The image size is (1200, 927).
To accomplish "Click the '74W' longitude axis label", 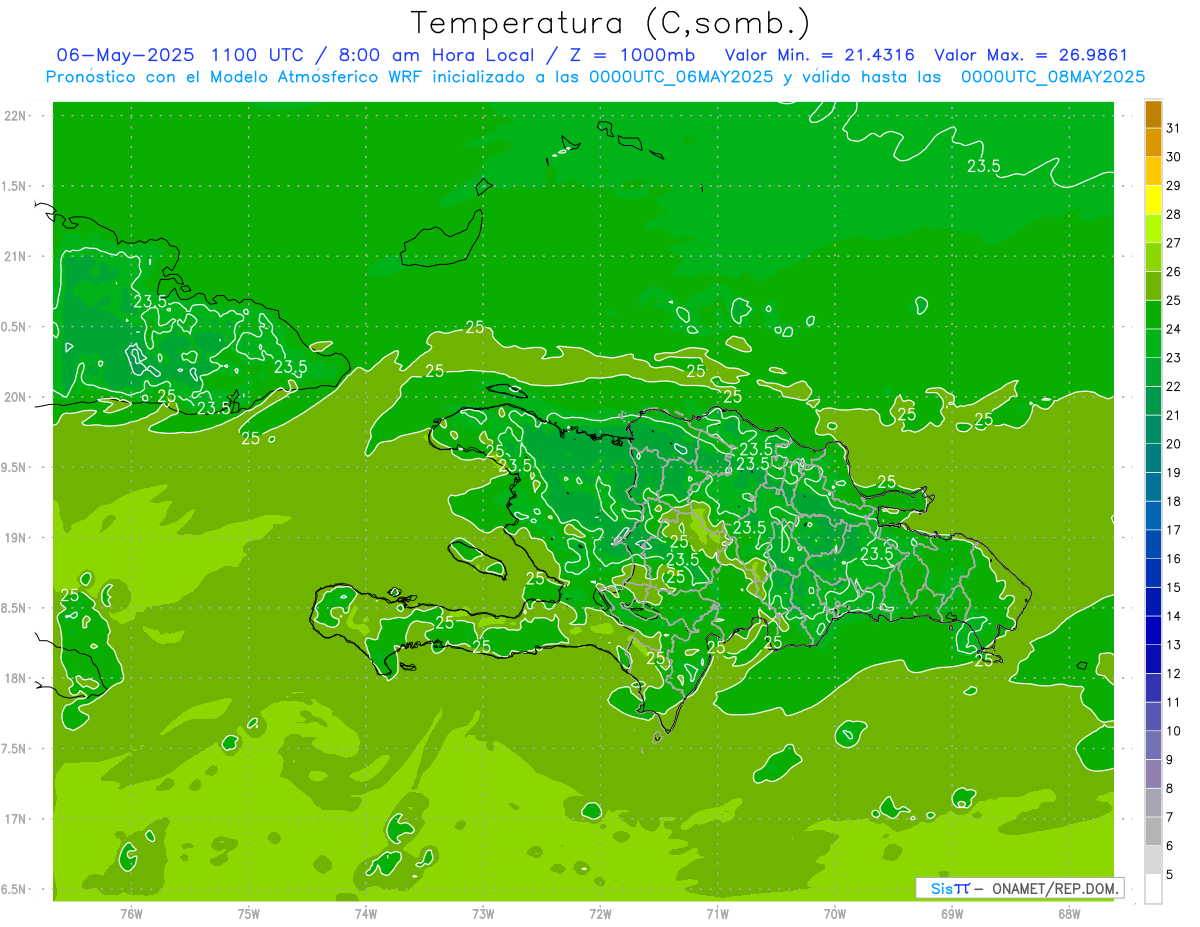I will pyautogui.click(x=366, y=914).
